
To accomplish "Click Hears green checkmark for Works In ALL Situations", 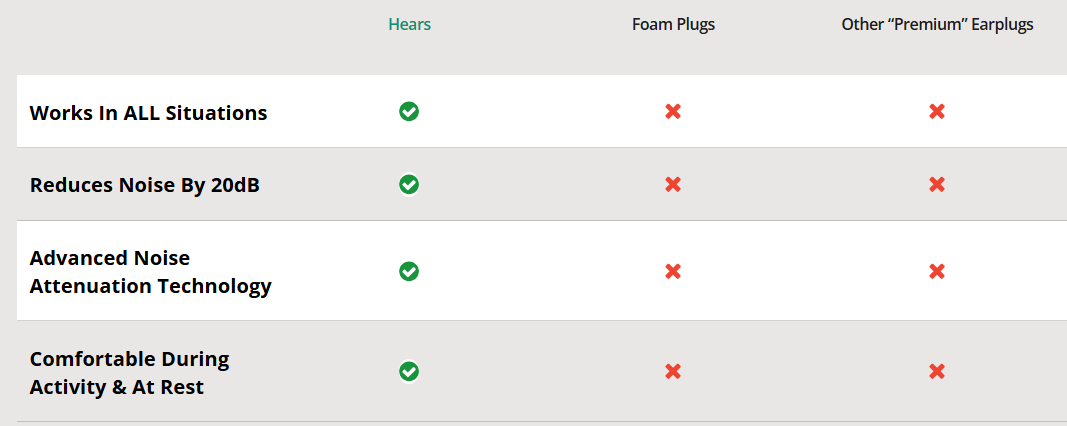I will (x=409, y=111).
